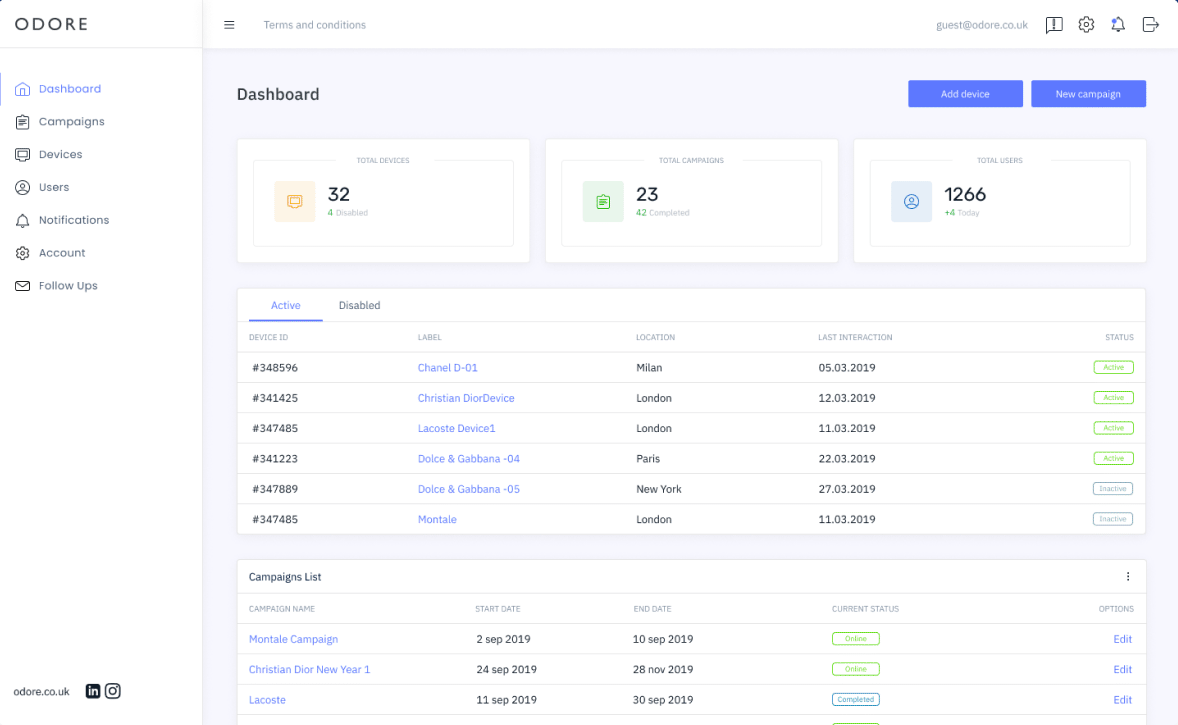Click Completed status badge for Lacoste campaign
This screenshot has width=1178, height=725.
pos(856,699)
